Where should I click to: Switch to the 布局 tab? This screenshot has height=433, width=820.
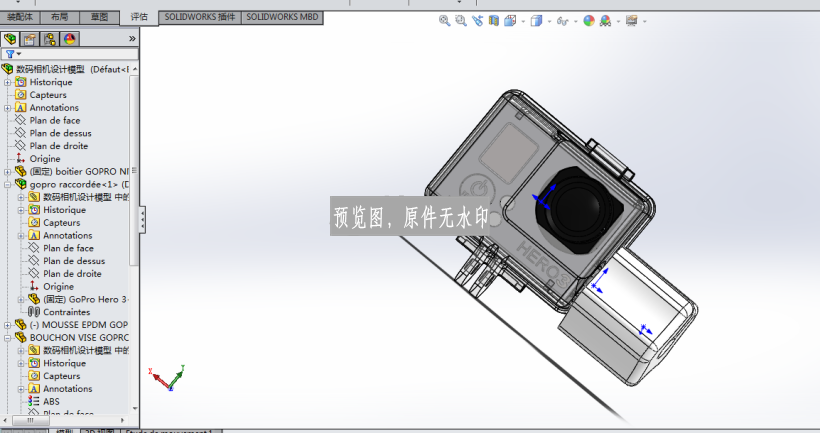click(60, 17)
